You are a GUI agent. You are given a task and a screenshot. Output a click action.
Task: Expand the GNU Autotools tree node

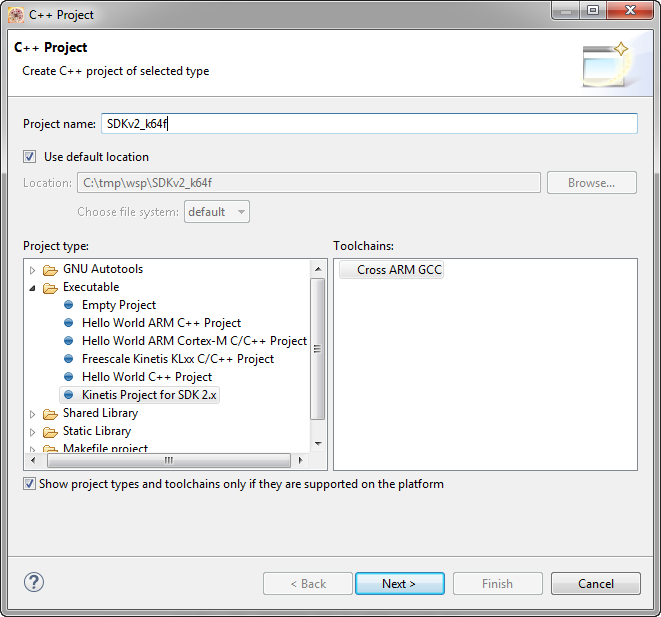pyautogui.click(x=33, y=270)
